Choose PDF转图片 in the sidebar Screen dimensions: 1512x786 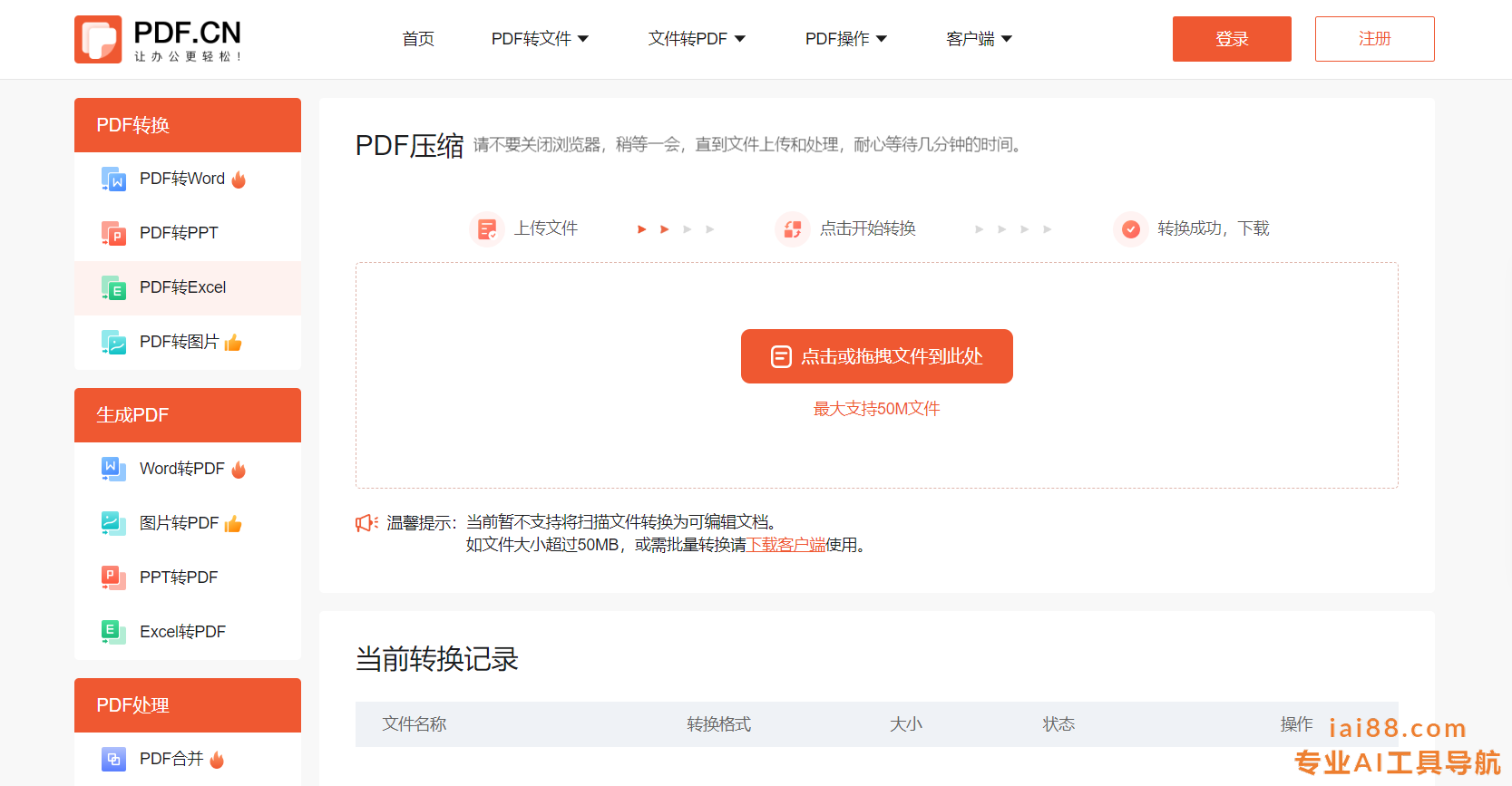pyautogui.click(x=188, y=343)
